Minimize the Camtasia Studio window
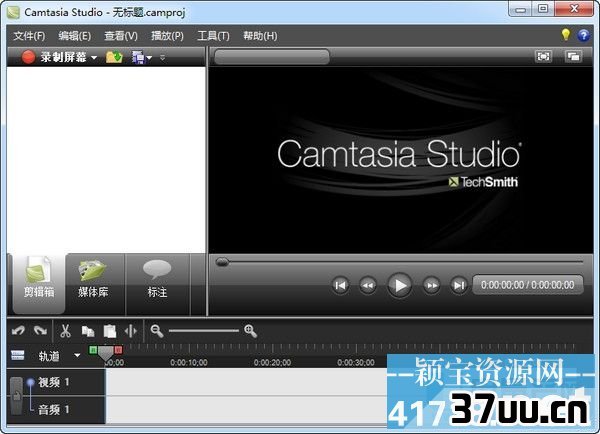Viewport: 600px width, 434px height. (x=520, y=9)
